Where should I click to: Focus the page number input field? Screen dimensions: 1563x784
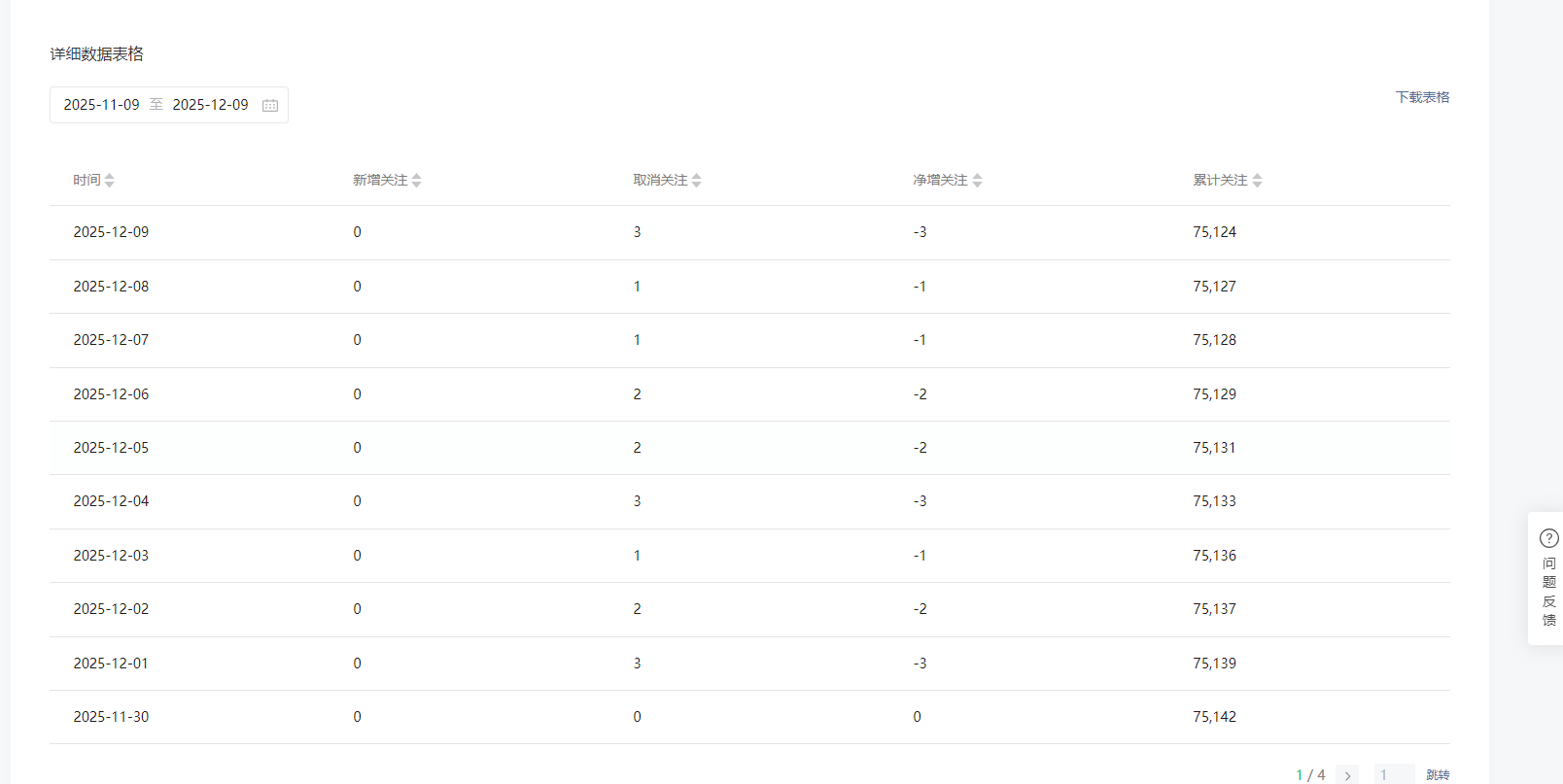click(x=1394, y=775)
